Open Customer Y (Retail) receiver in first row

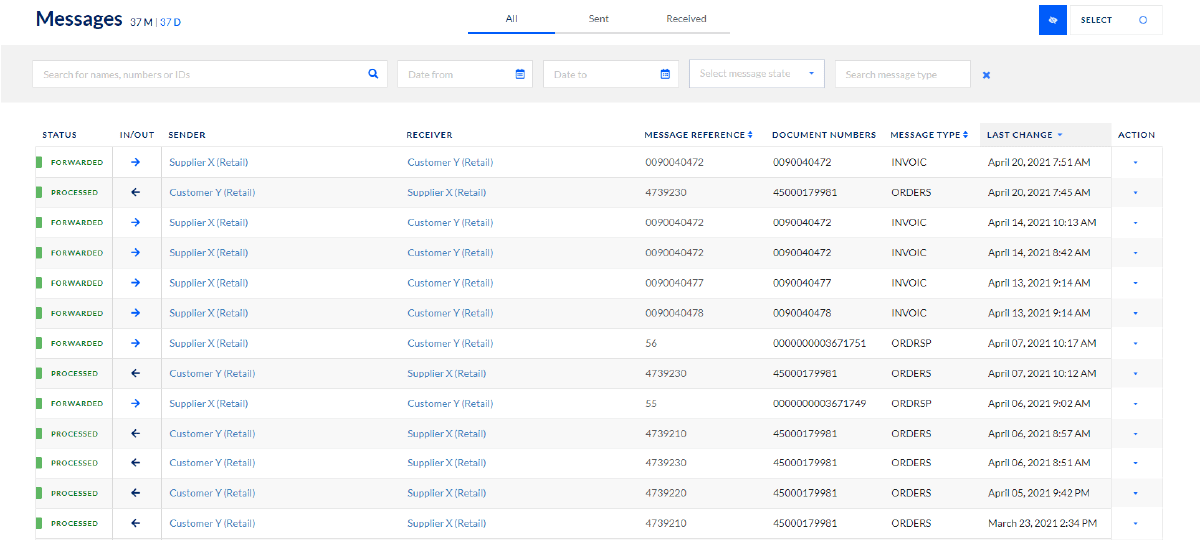point(450,162)
